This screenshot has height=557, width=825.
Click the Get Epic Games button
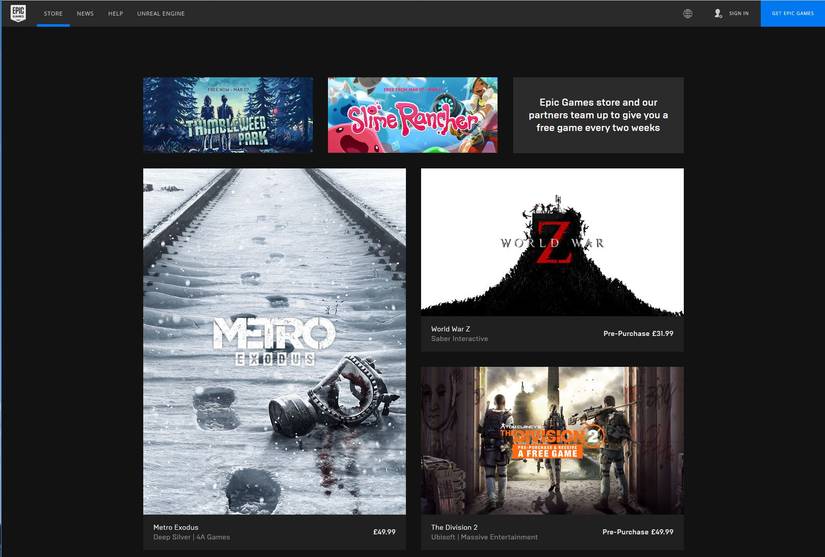792,13
